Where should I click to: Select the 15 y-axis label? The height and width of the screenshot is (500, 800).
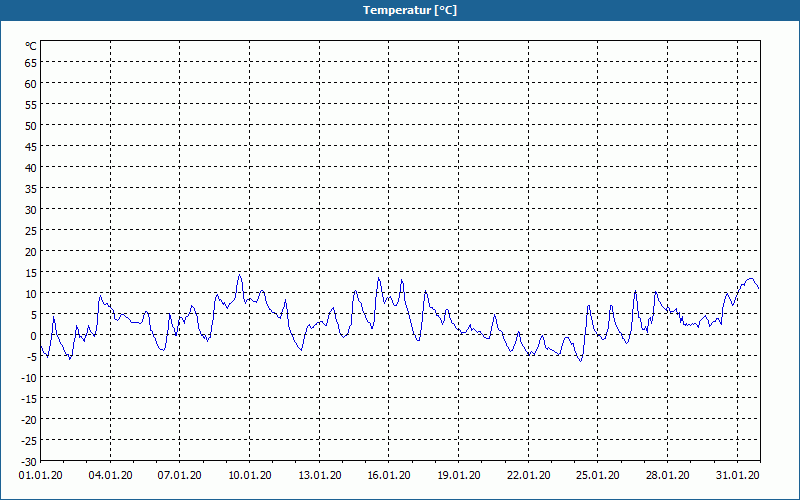(x=31, y=273)
